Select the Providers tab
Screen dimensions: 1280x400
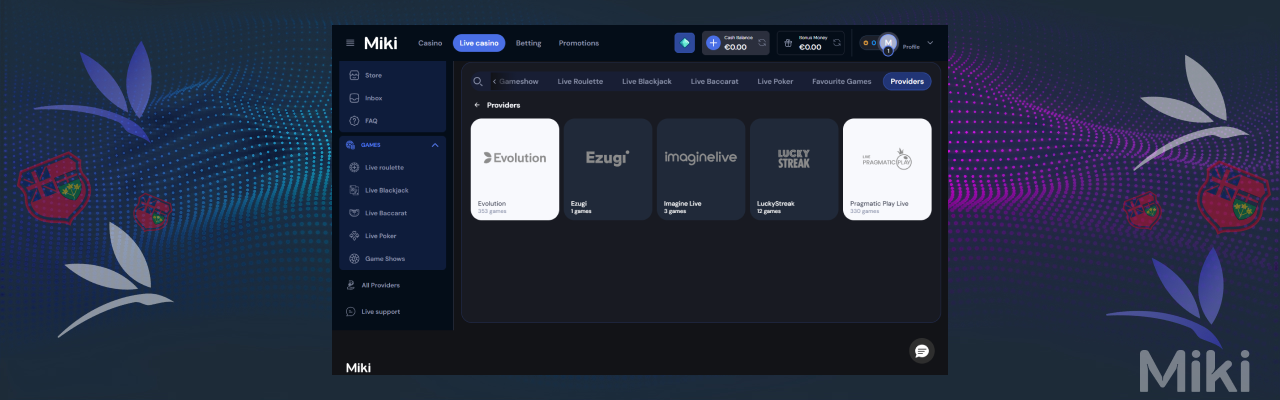click(x=907, y=81)
